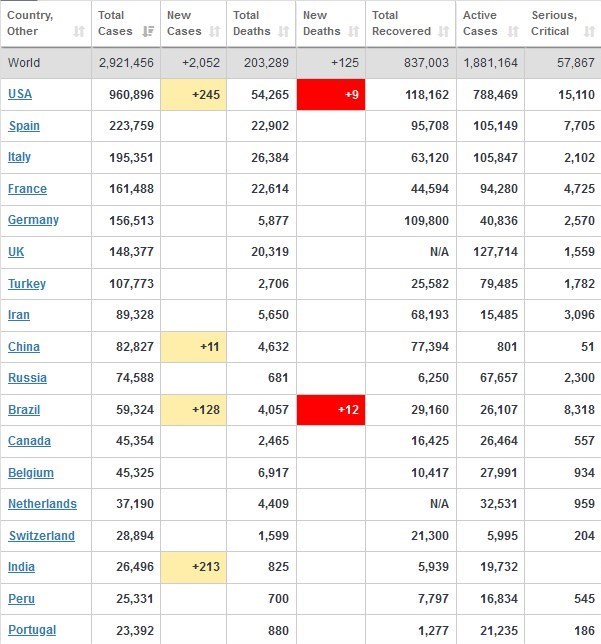Image resolution: width=601 pixels, height=644 pixels.
Task: Click the Brazil link
Action: [x=22, y=409]
